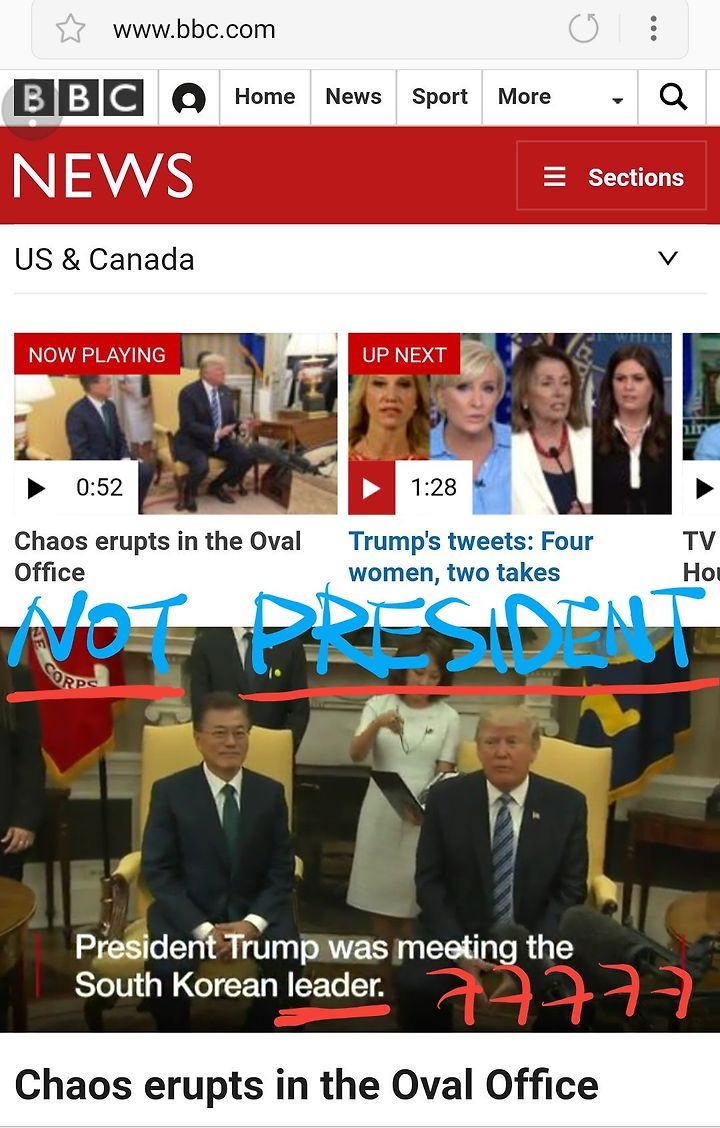Image resolution: width=720 pixels, height=1128 pixels.
Task: Expand the US & Canada chevron
Action: click(668, 258)
